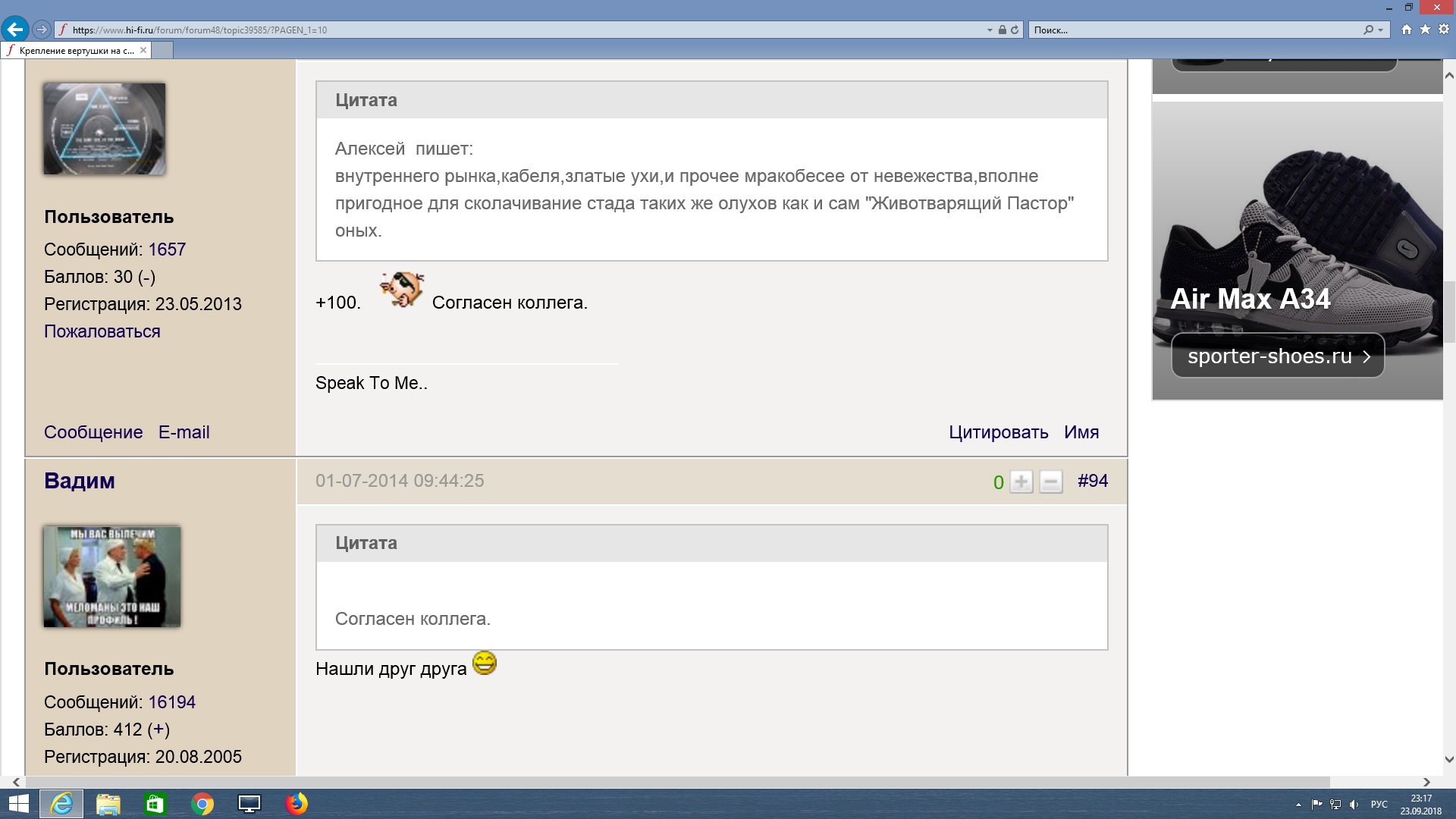Upvote post #94 with plus button
Viewport: 1456px width, 819px height.
pyautogui.click(x=1021, y=482)
